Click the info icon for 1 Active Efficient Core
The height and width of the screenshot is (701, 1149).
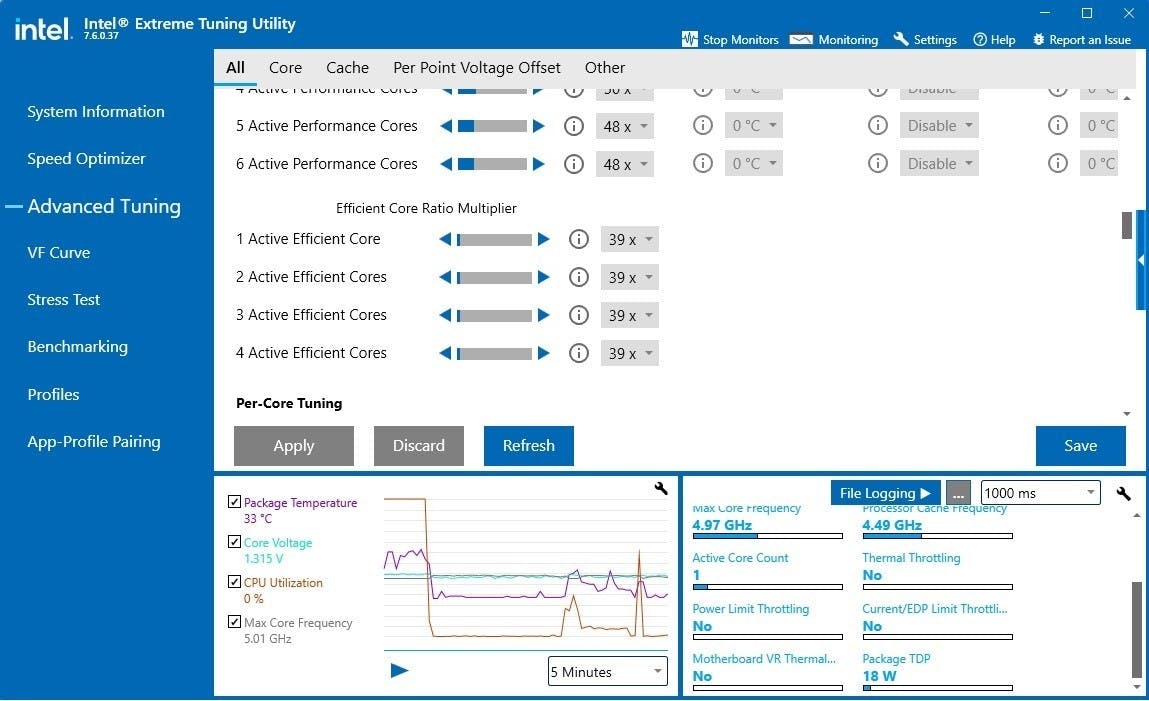(578, 239)
